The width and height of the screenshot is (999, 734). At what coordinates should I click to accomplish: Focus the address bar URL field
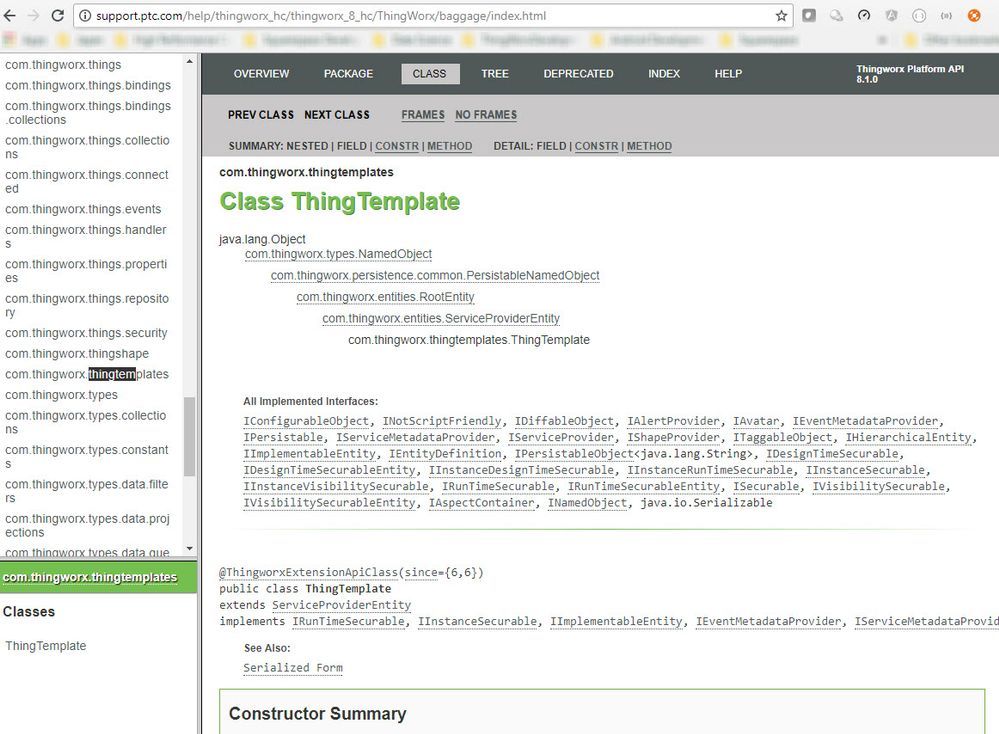point(433,16)
